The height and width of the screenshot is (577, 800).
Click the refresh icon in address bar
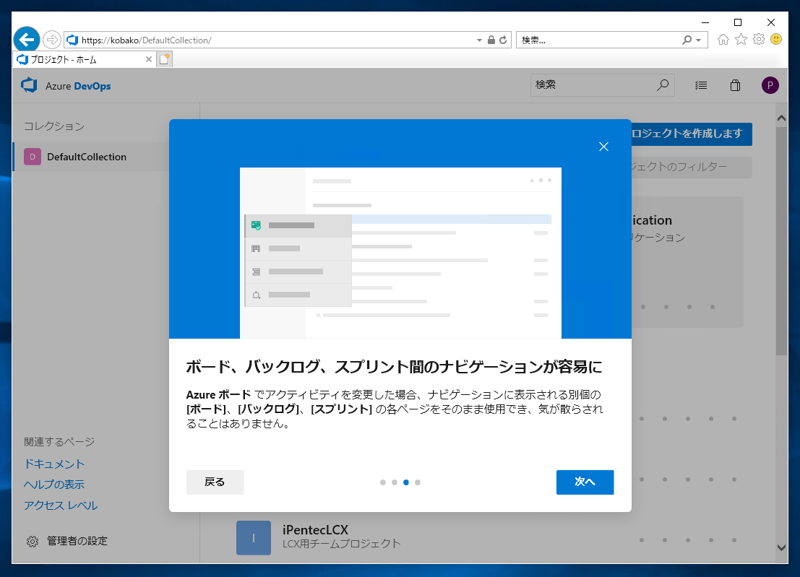pyautogui.click(x=503, y=40)
